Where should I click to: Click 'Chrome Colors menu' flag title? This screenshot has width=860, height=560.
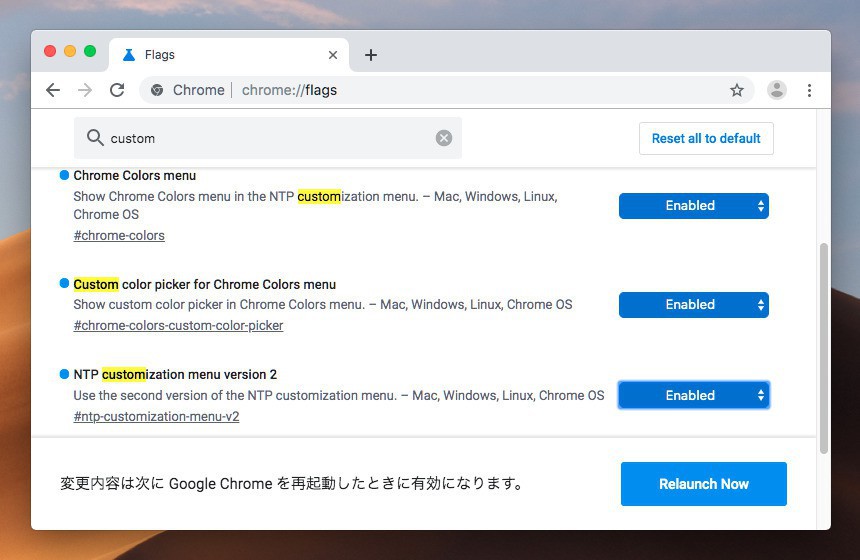point(134,176)
